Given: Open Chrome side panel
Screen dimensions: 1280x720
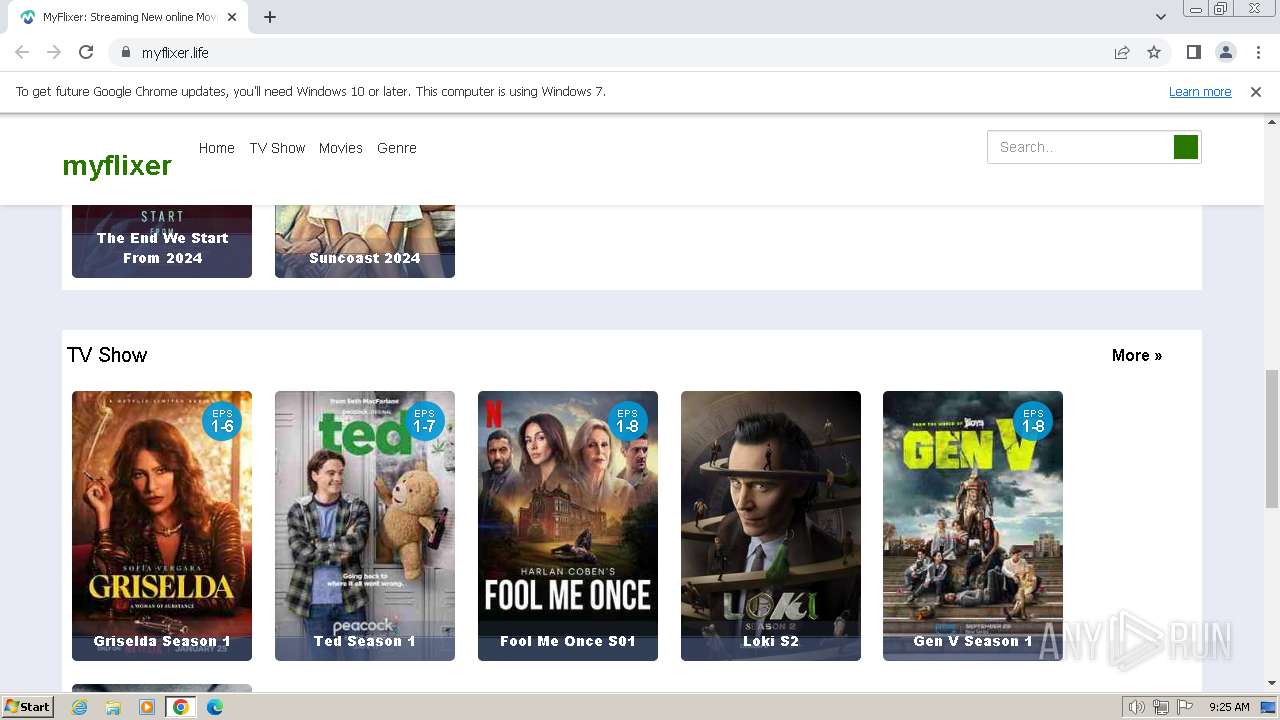Looking at the screenshot, I should tap(1193, 52).
